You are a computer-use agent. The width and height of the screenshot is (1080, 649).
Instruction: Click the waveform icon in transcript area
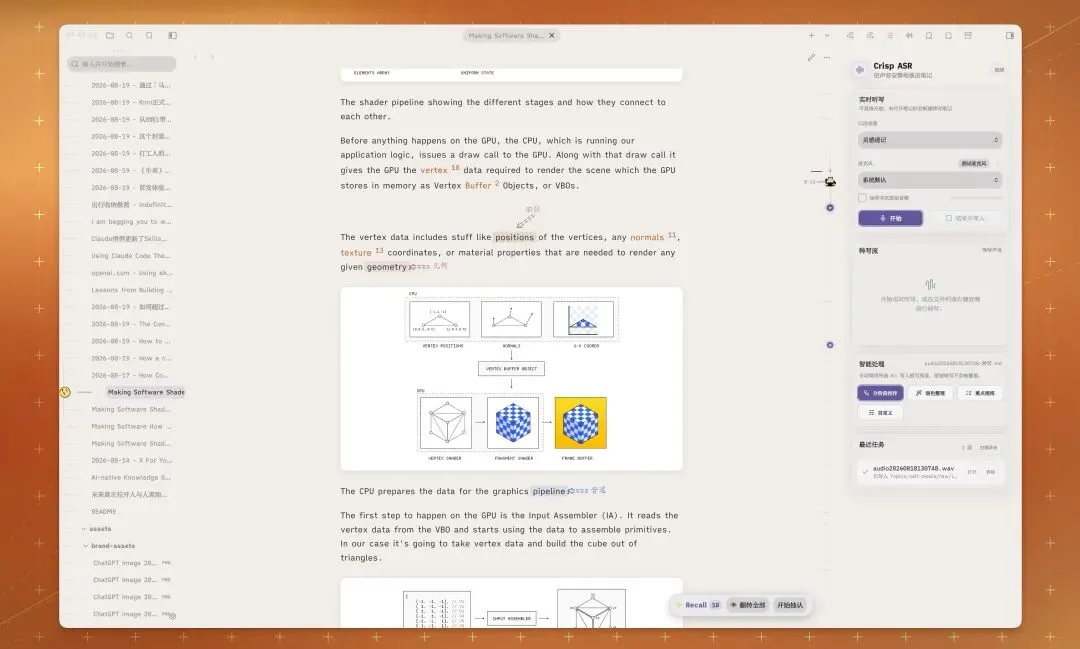pos(930,284)
